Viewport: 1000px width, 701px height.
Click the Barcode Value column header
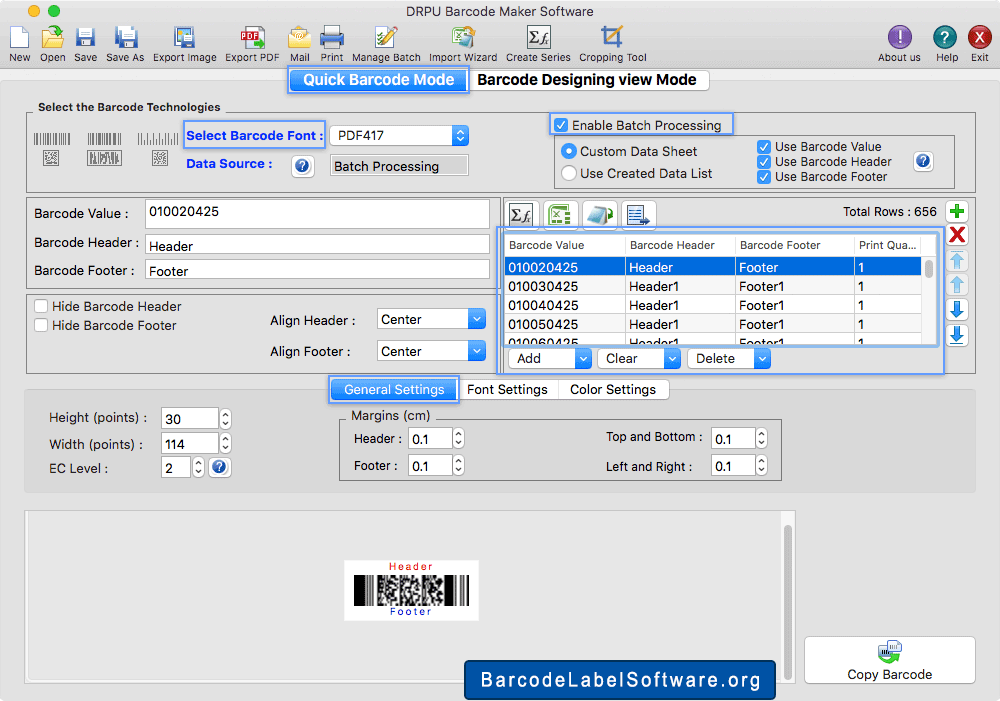tap(564, 245)
